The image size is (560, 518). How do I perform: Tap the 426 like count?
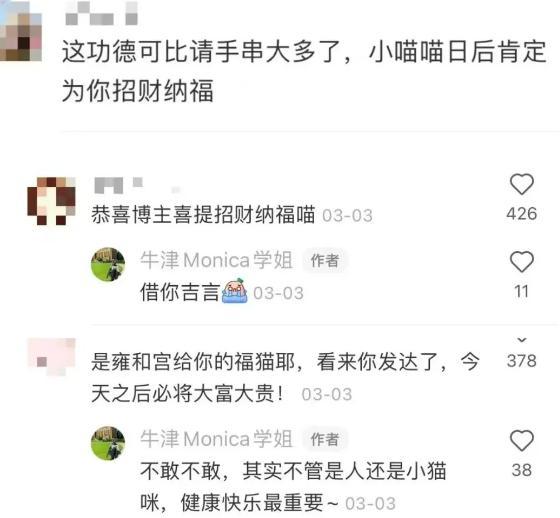click(x=521, y=214)
